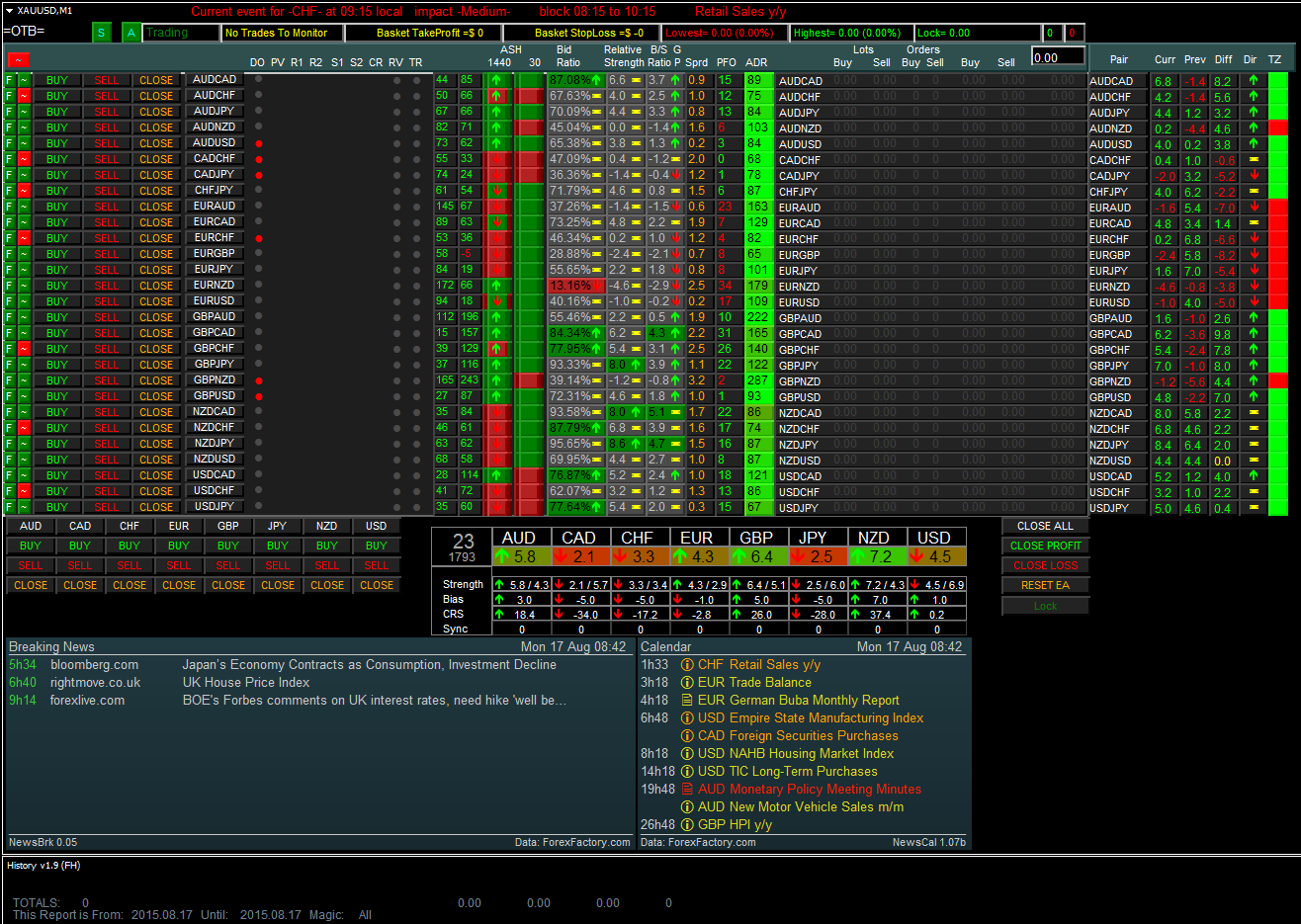Image resolution: width=1301 pixels, height=924 pixels.
Task: Toggle the ~ button on the AUDCHF row
Action: [25, 96]
